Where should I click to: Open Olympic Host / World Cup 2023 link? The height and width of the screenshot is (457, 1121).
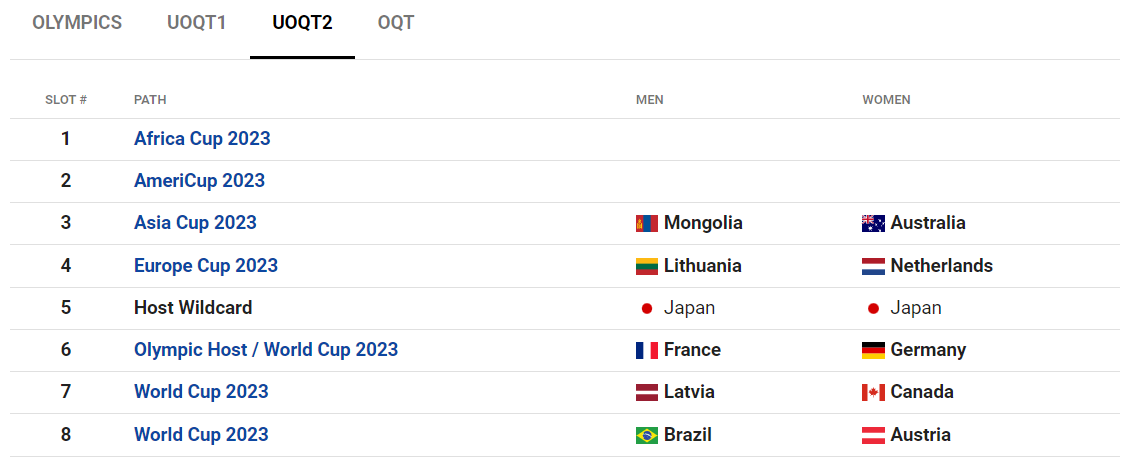(x=266, y=350)
